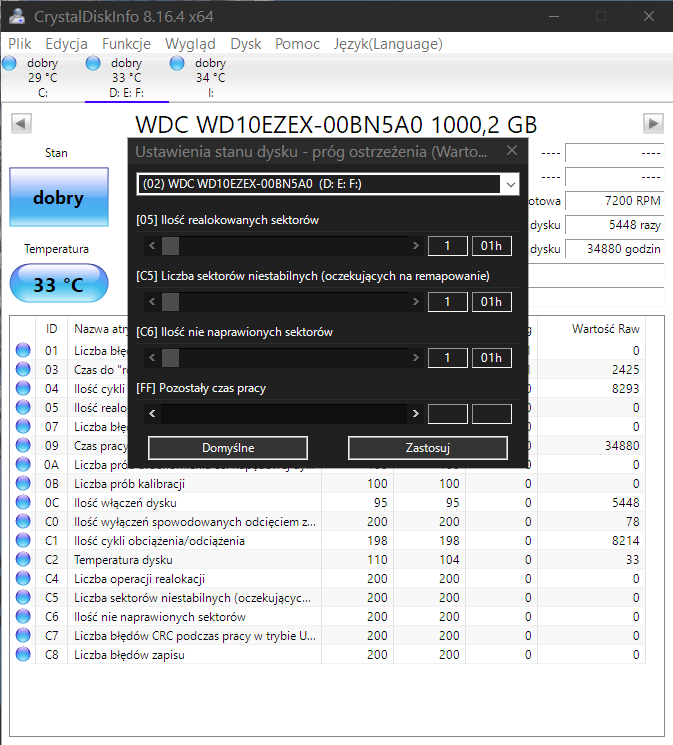Click the Domyślne button

pos(228,448)
